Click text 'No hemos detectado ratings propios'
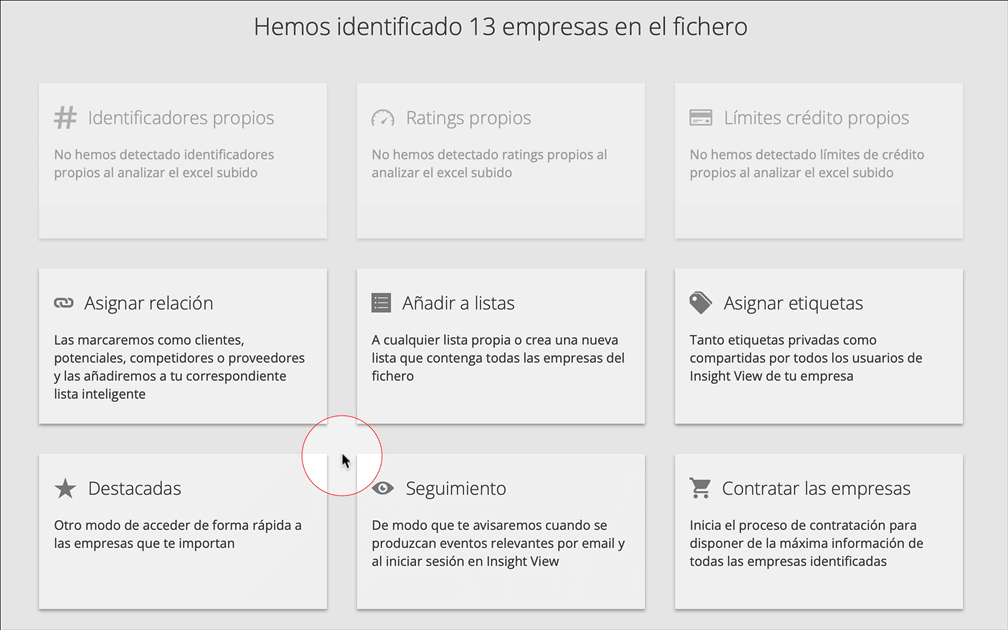 489,163
